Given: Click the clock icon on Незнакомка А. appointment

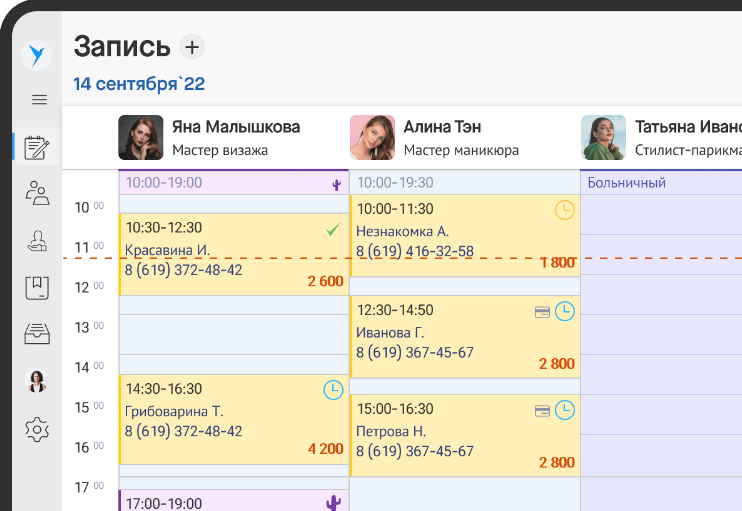Looking at the screenshot, I should 565,210.
